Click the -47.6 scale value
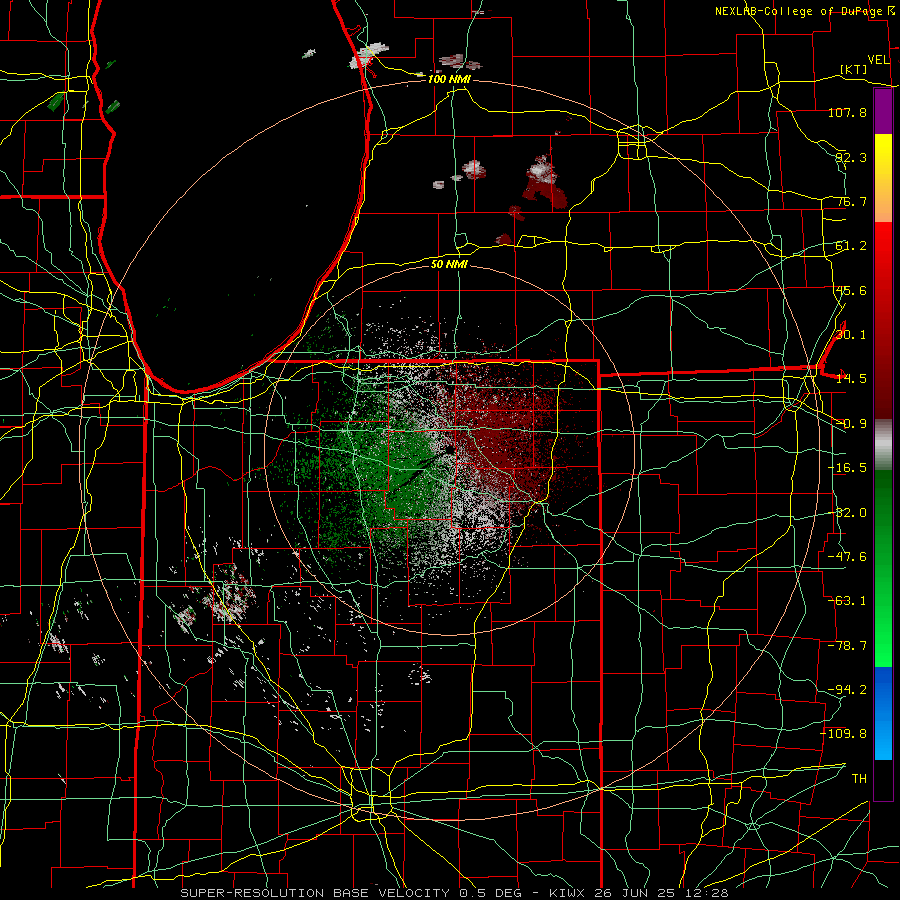The width and height of the screenshot is (900, 900). click(847, 557)
